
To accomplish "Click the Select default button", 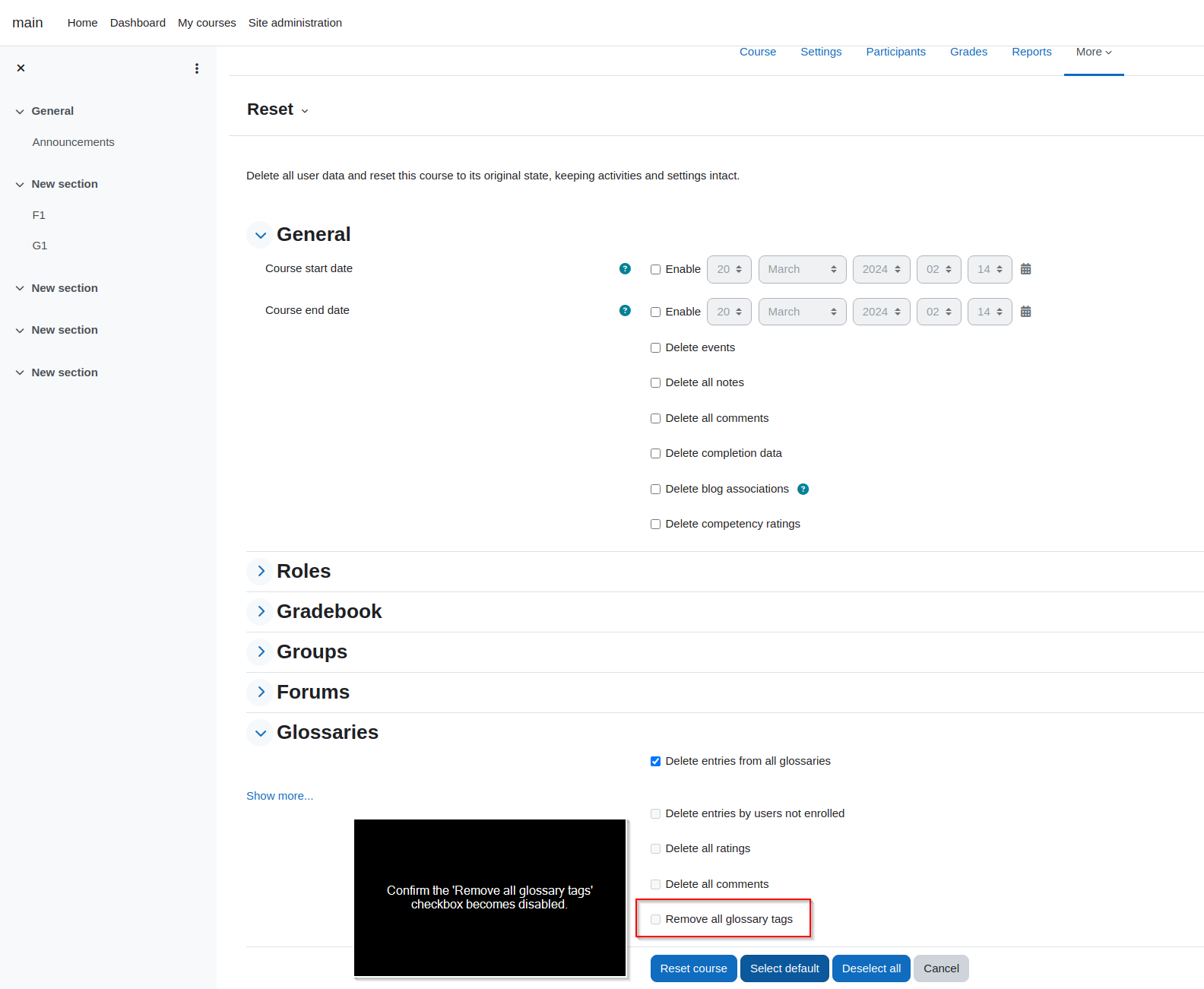I will click(784, 968).
